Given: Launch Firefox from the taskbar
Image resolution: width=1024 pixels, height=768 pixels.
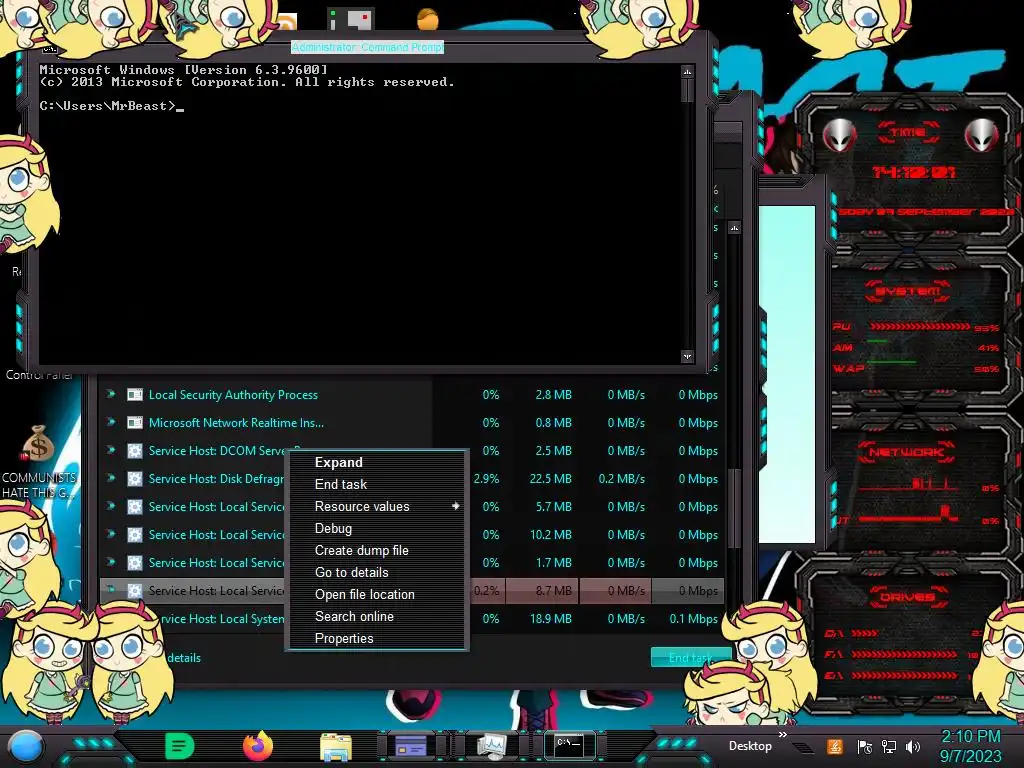Looking at the screenshot, I should click(x=258, y=746).
